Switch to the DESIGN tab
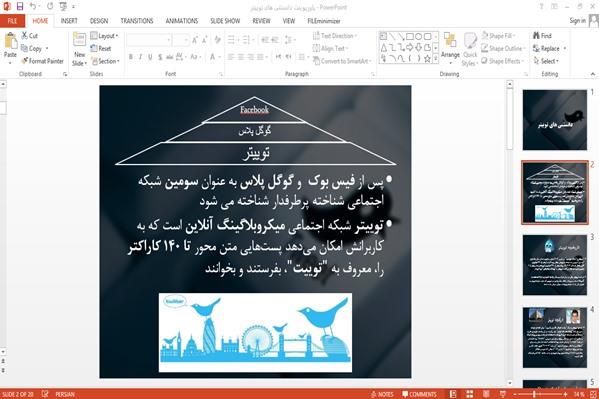This screenshot has width=599, height=399. tap(99, 21)
